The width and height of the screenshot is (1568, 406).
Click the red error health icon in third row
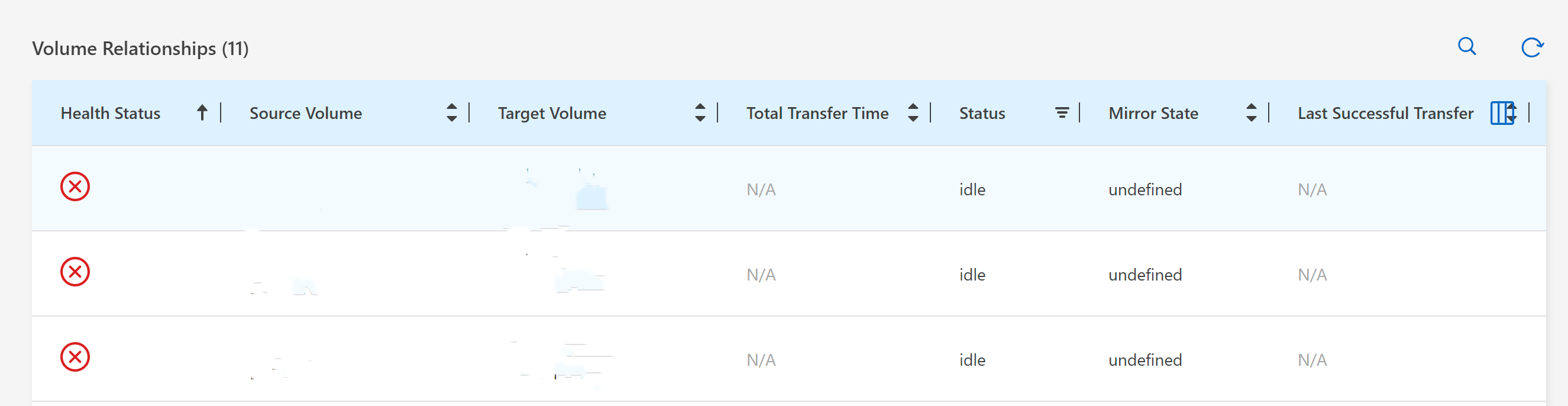[x=75, y=357]
